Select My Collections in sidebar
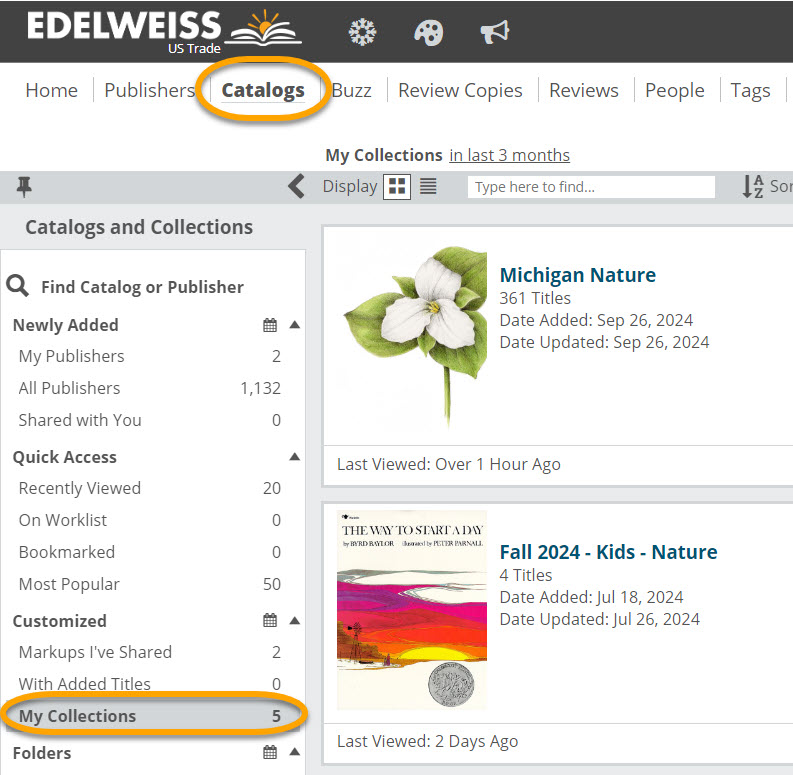This screenshot has width=793, height=775. point(153,716)
